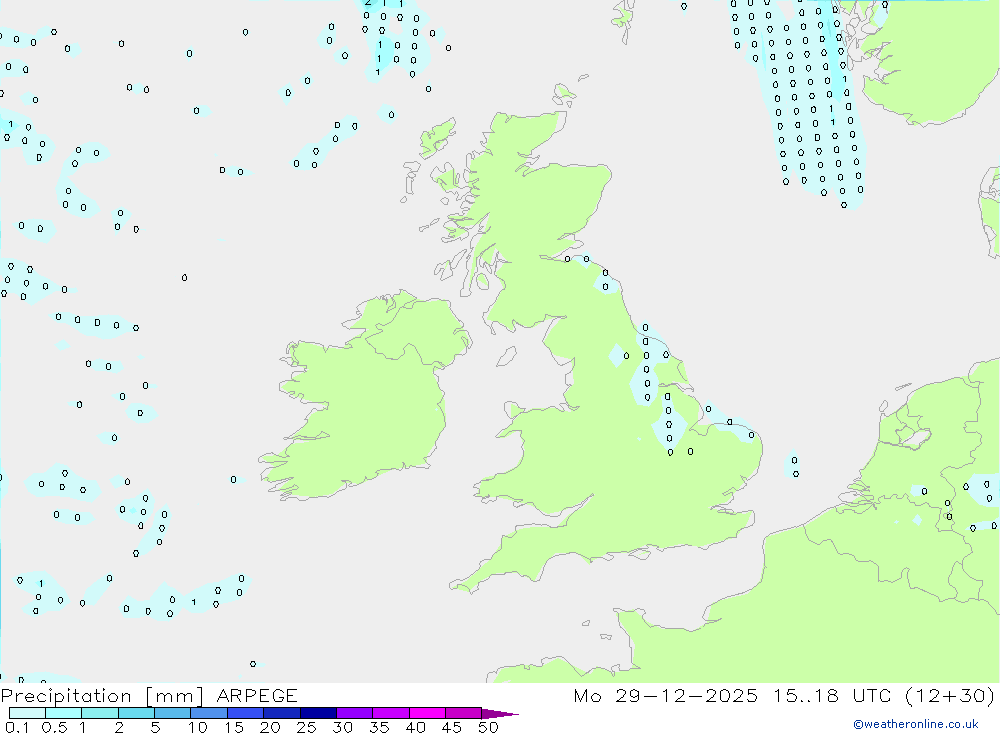This screenshot has width=1000, height=733.
Task: Click the Precipitation [mm] ARPEGE title
Action: (149, 695)
